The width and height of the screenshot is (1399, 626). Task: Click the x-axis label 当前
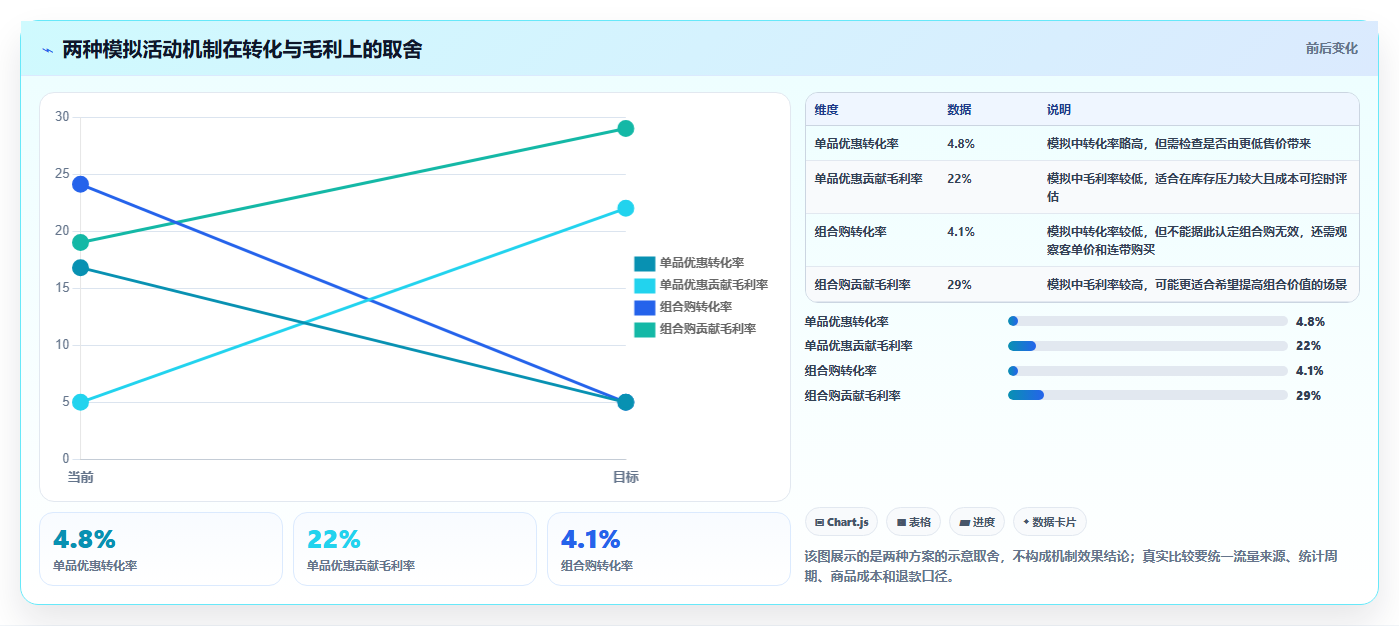(80, 477)
